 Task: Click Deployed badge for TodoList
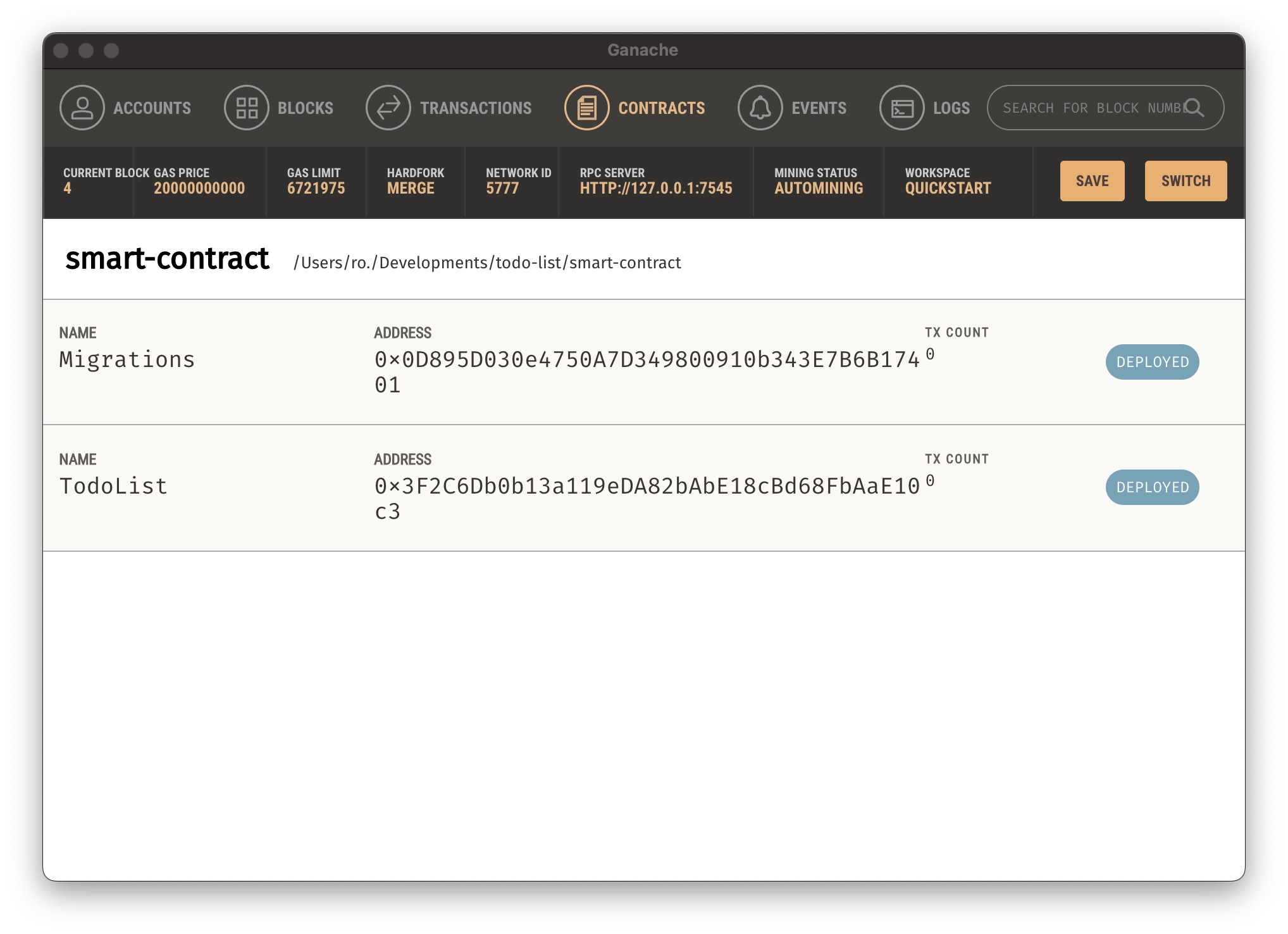[1152, 487]
